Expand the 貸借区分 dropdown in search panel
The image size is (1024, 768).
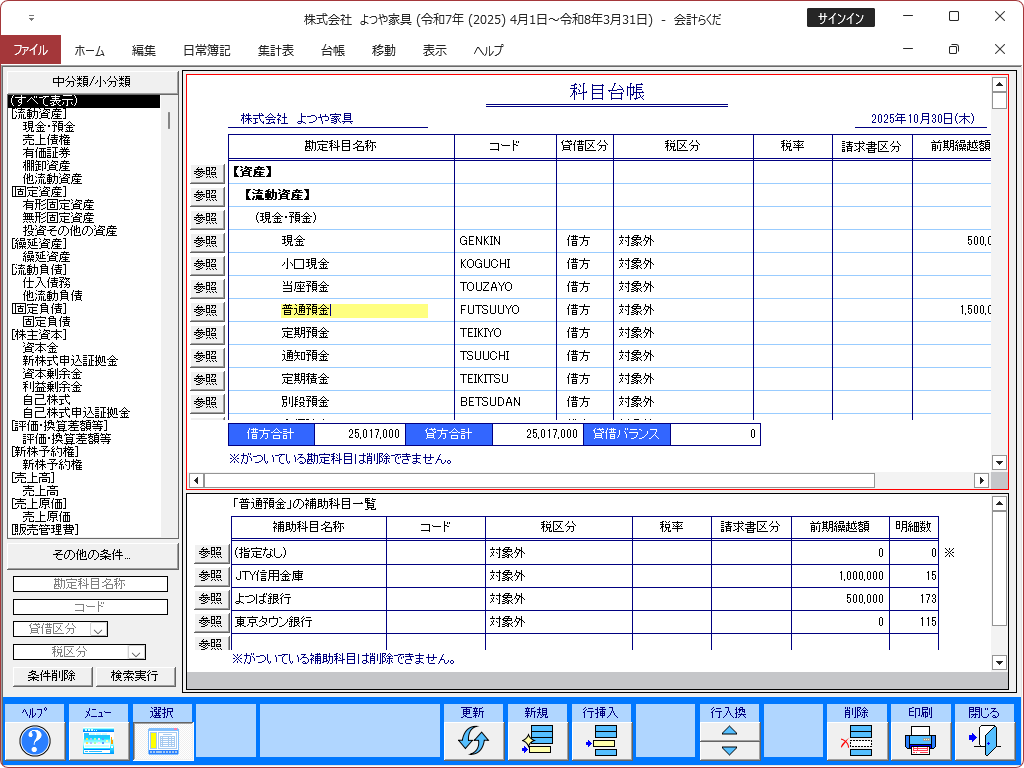98,629
